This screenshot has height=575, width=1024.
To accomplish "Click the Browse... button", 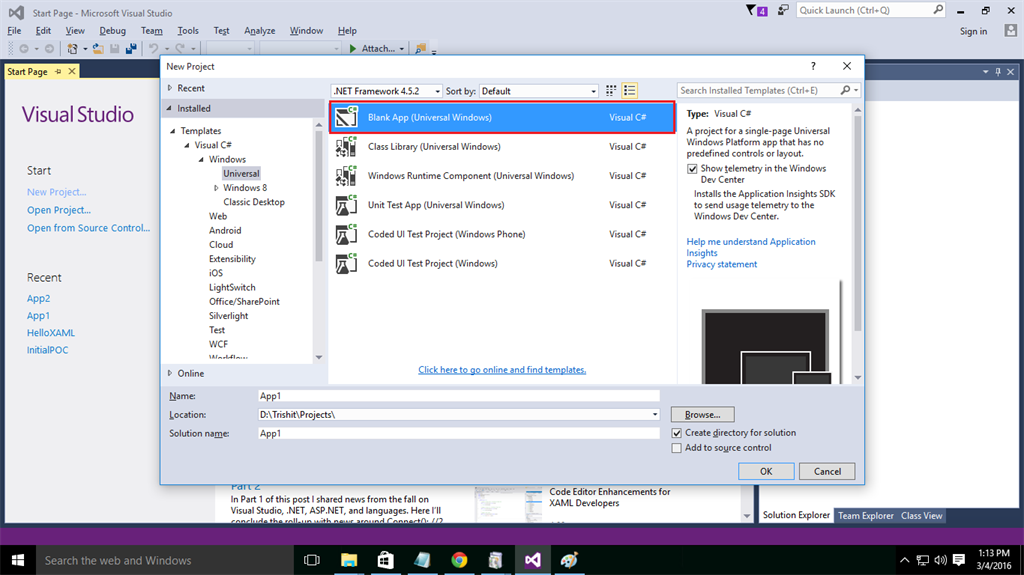I will (703, 414).
